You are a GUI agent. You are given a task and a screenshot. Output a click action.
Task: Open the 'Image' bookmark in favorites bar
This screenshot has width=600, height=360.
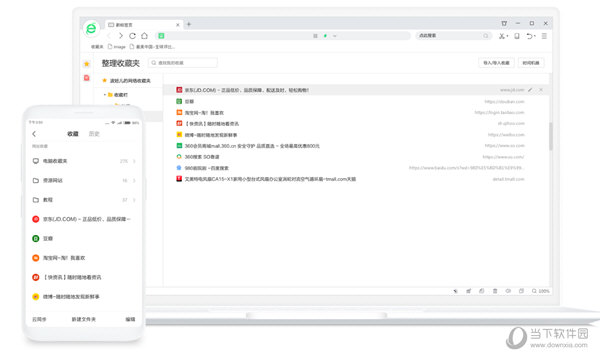pyautogui.click(x=117, y=47)
